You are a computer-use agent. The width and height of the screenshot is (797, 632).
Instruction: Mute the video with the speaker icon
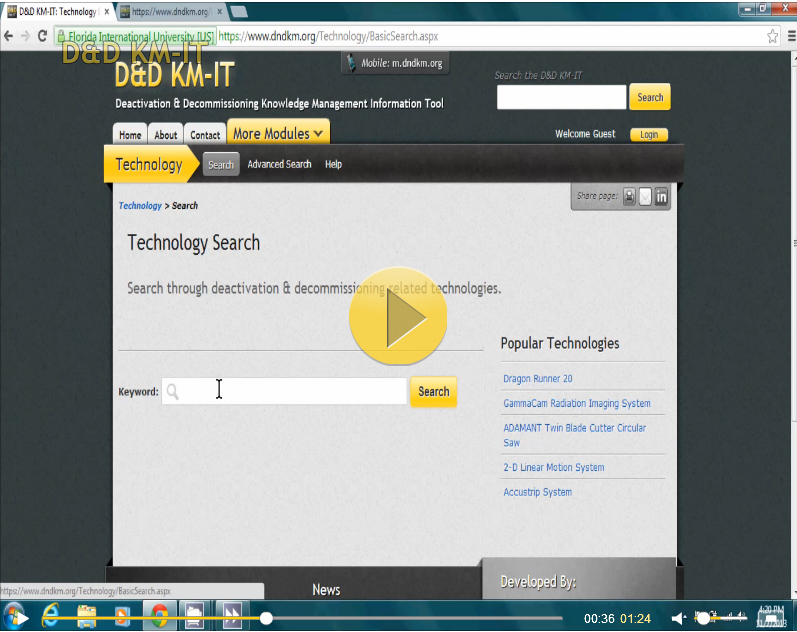[679, 618]
